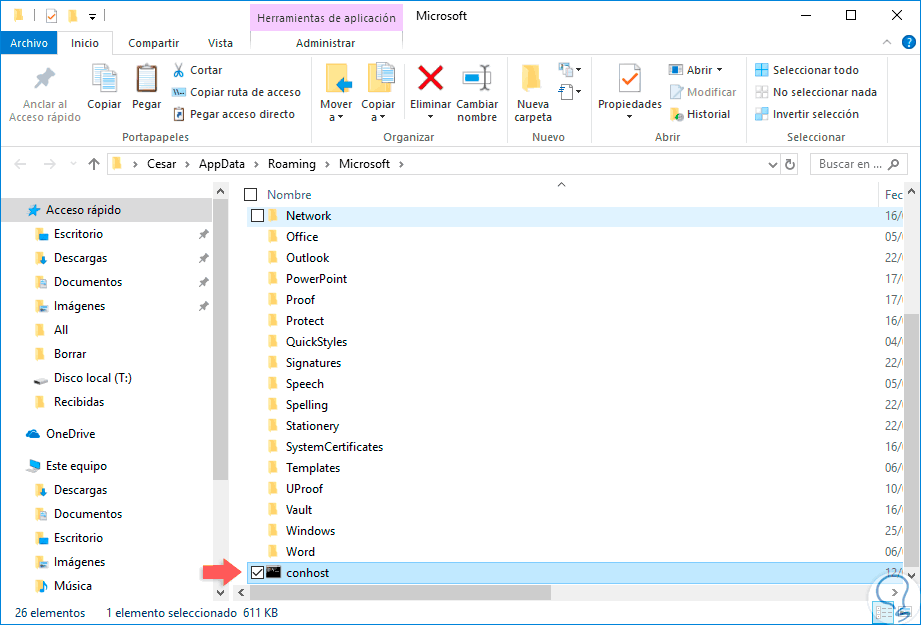Expand the Abrir dropdown arrow
This screenshot has width=921, height=625.
720,70
